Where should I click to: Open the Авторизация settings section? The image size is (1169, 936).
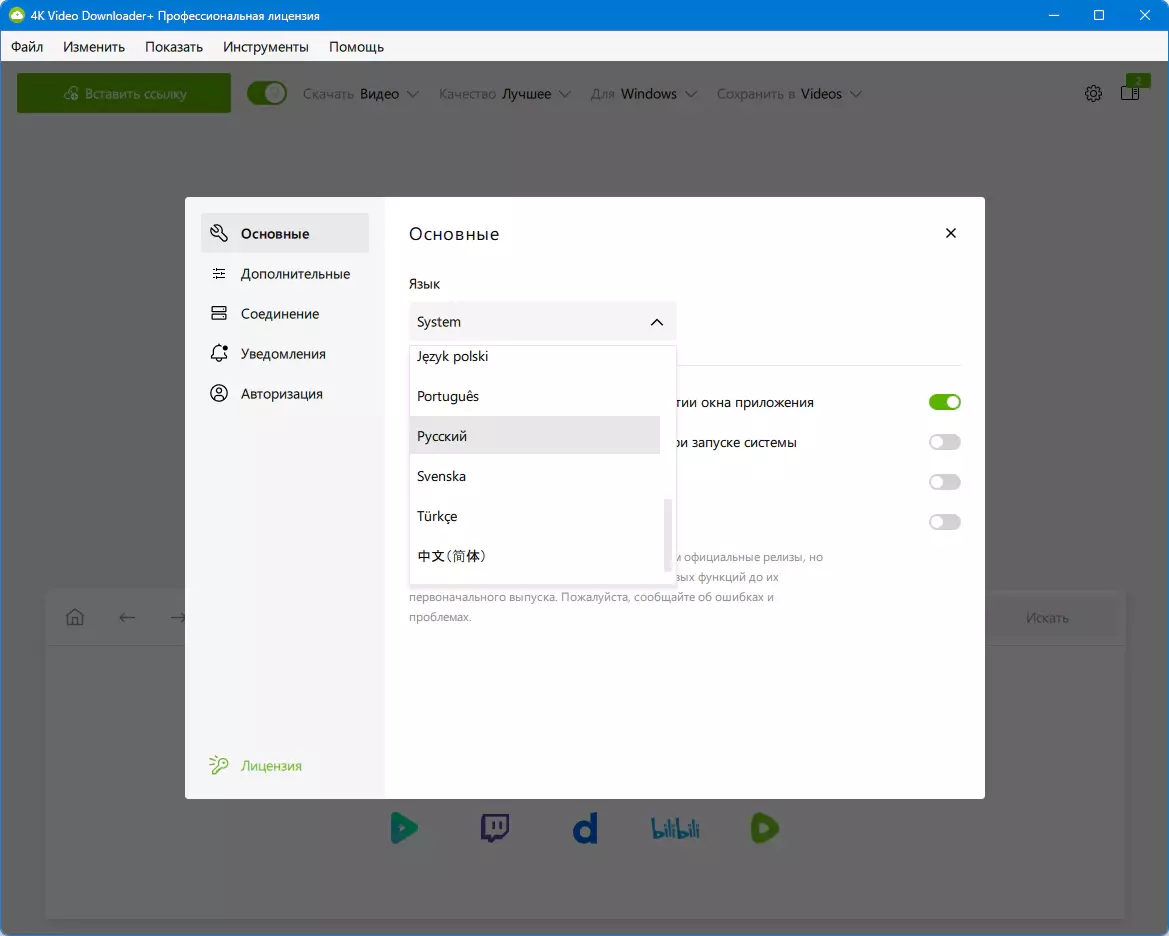pos(285,394)
